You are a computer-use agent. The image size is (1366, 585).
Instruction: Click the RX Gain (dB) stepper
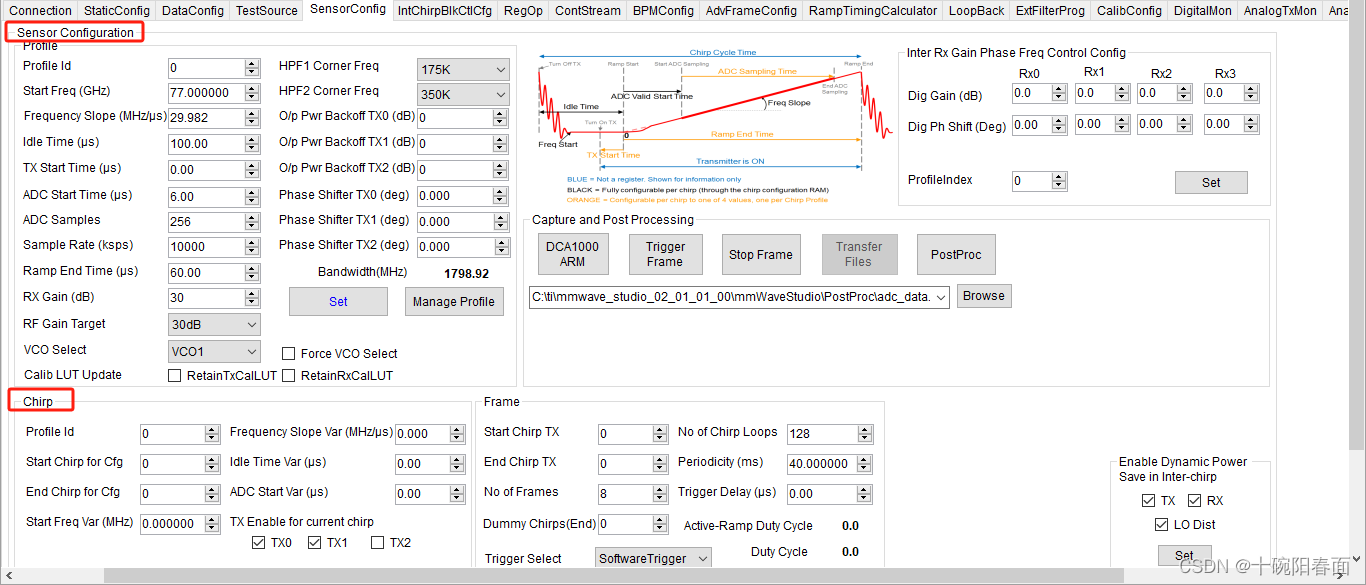coord(252,298)
